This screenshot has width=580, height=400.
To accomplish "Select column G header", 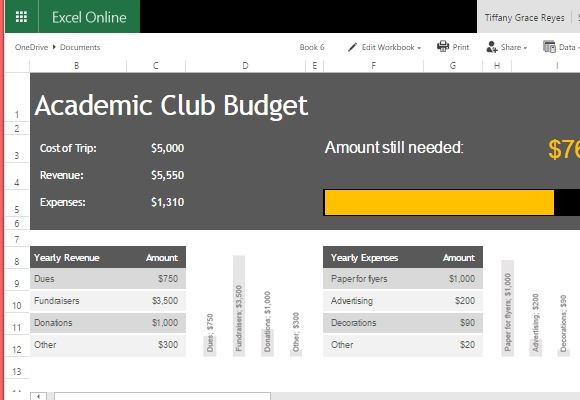I will (453, 66).
